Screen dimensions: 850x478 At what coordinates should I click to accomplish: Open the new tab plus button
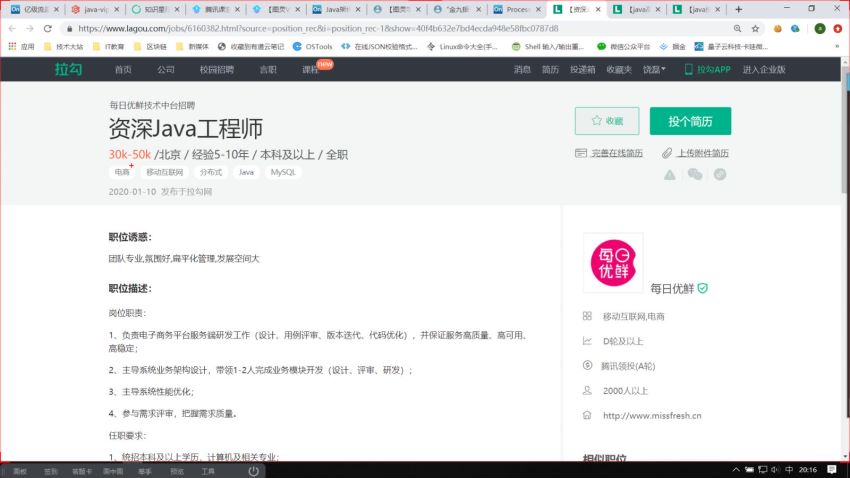click(x=738, y=9)
